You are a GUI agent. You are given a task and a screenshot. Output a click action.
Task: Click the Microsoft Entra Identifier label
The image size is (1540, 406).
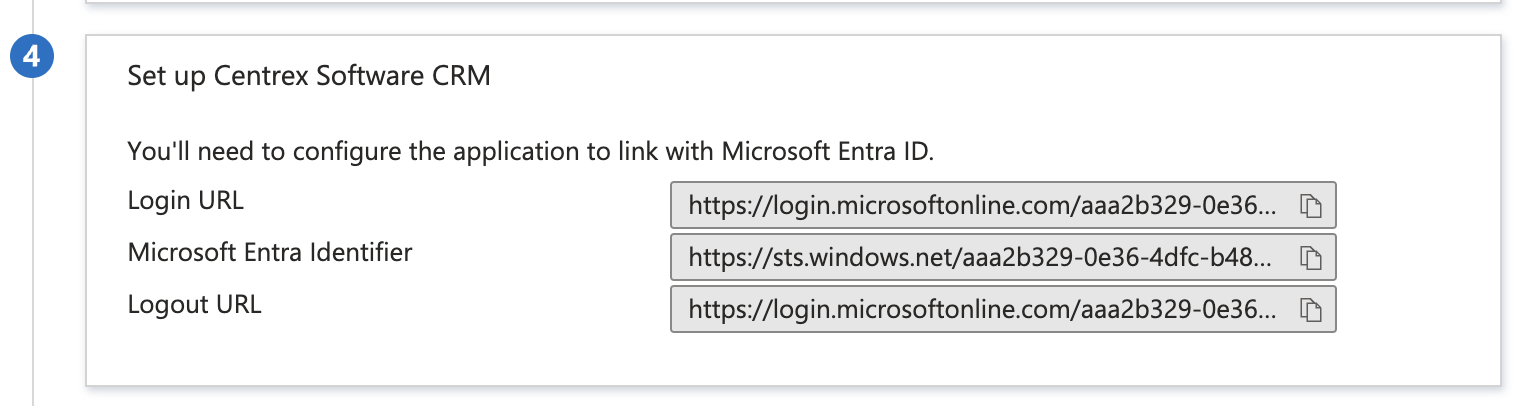(270, 253)
